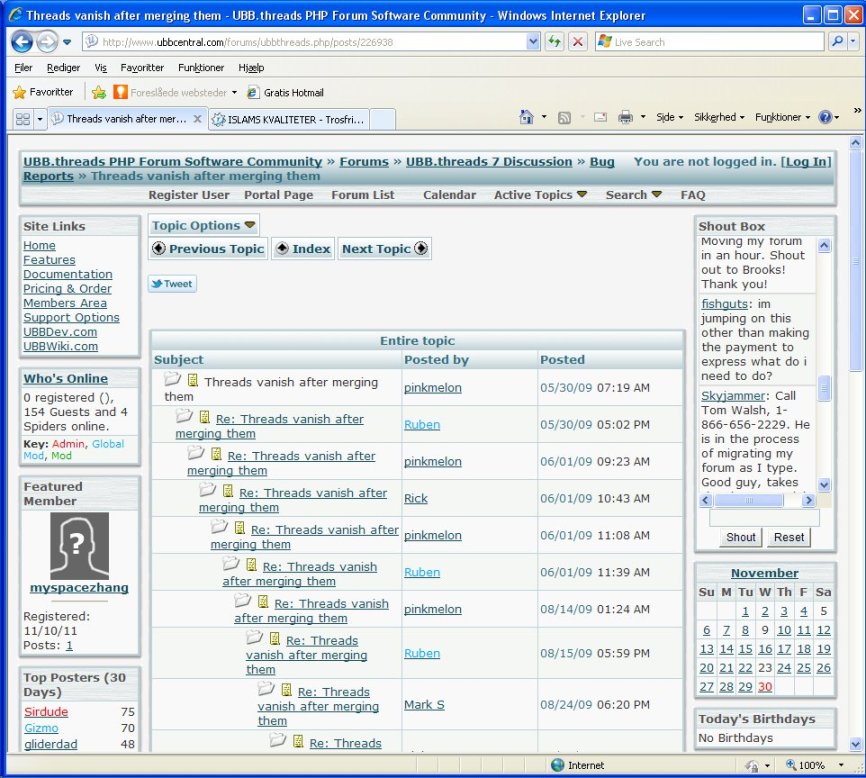The width and height of the screenshot is (866, 778).
Task: Open the Side toolbar dropdown
Action: (x=669, y=117)
